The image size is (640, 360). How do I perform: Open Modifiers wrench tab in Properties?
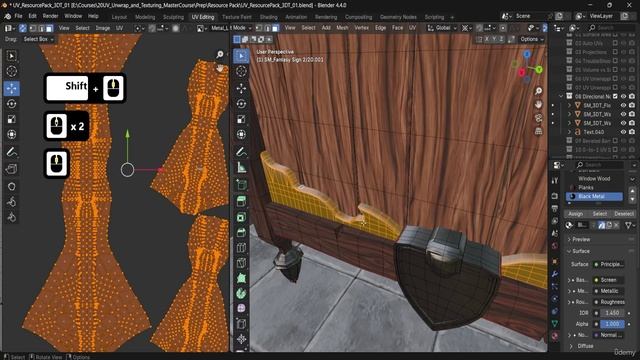(555, 274)
